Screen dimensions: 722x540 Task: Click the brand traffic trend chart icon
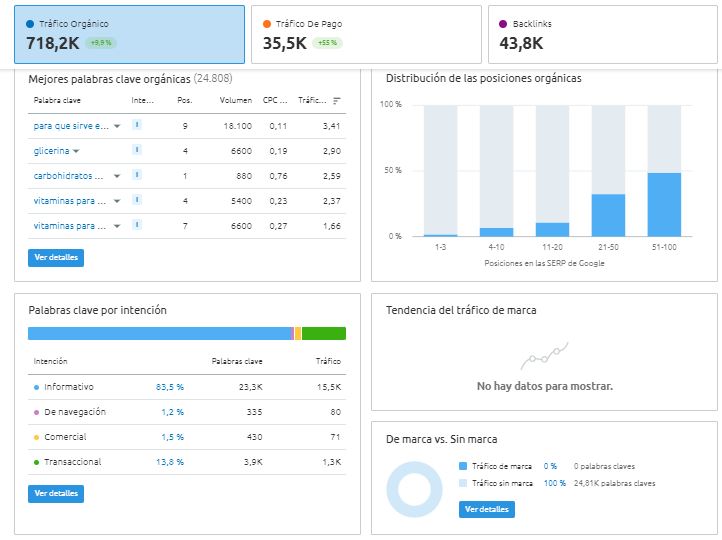click(544, 355)
